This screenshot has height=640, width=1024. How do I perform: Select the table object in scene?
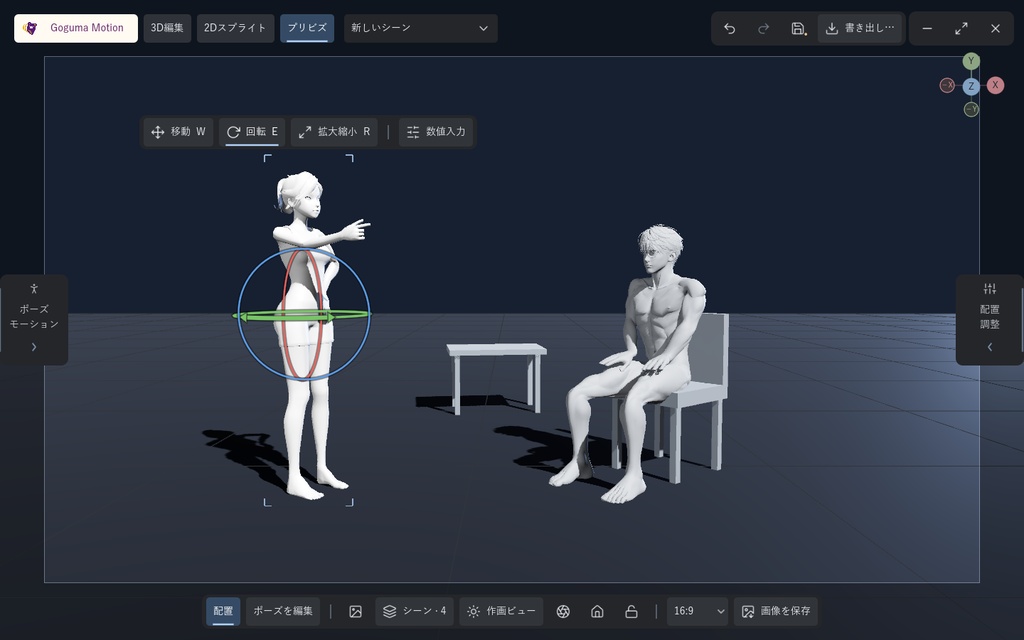(496, 351)
